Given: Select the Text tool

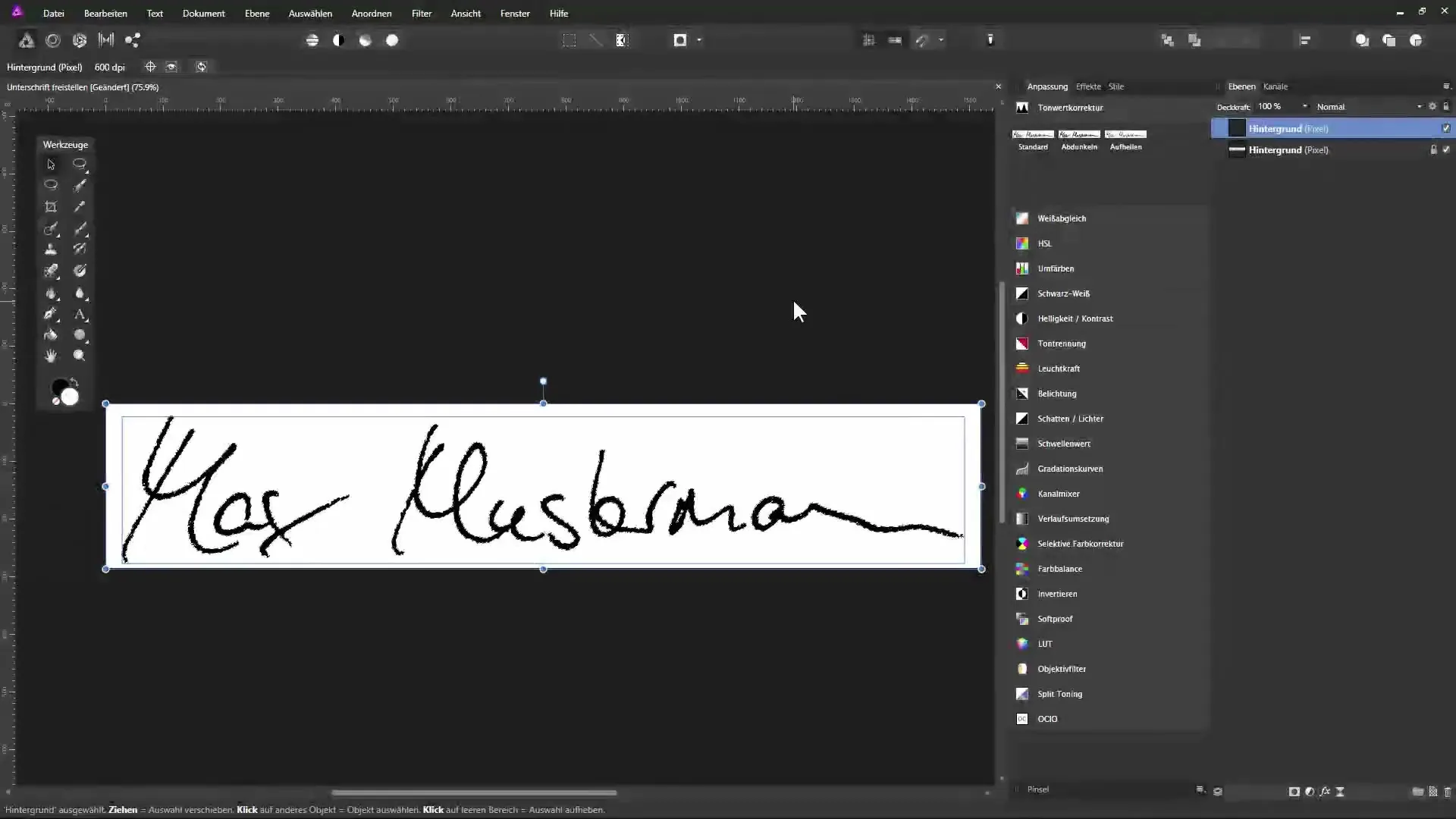Looking at the screenshot, I should click(x=80, y=314).
